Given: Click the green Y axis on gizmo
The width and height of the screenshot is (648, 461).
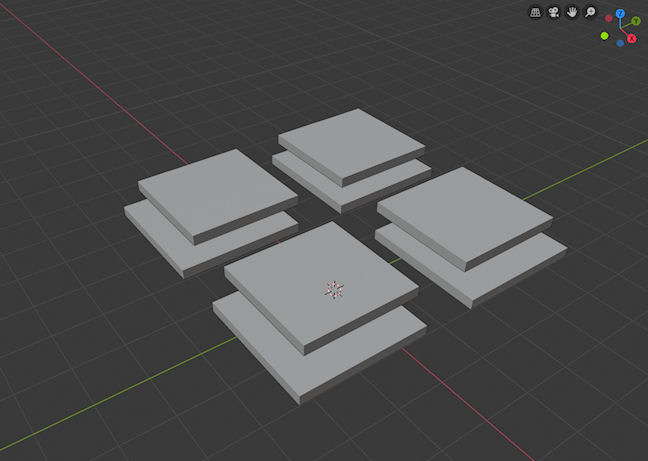Looking at the screenshot, I should point(636,21).
